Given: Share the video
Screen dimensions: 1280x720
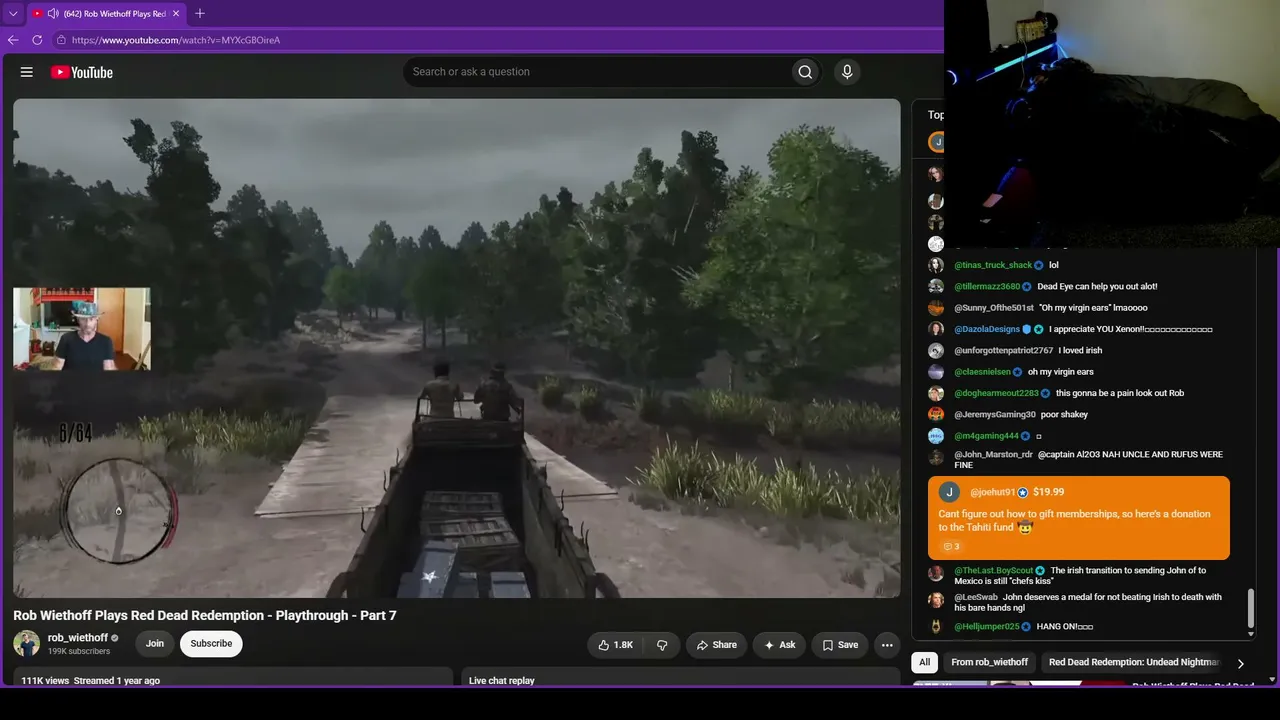Looking at the screenshot, I should [x=717, y=645].
